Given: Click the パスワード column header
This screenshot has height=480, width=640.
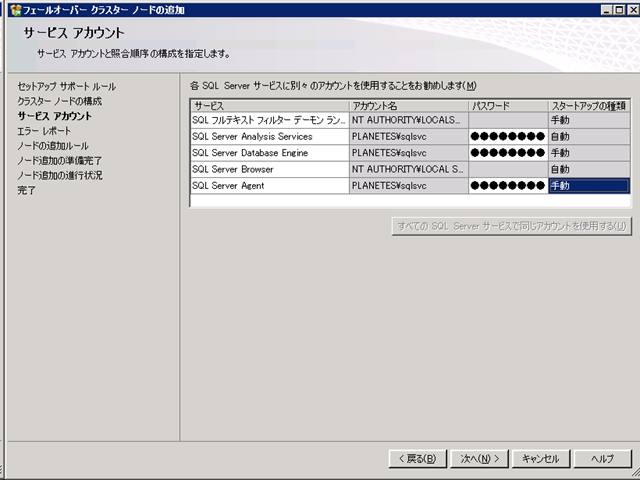Looking at the screenshot, I should pos(508,106).
